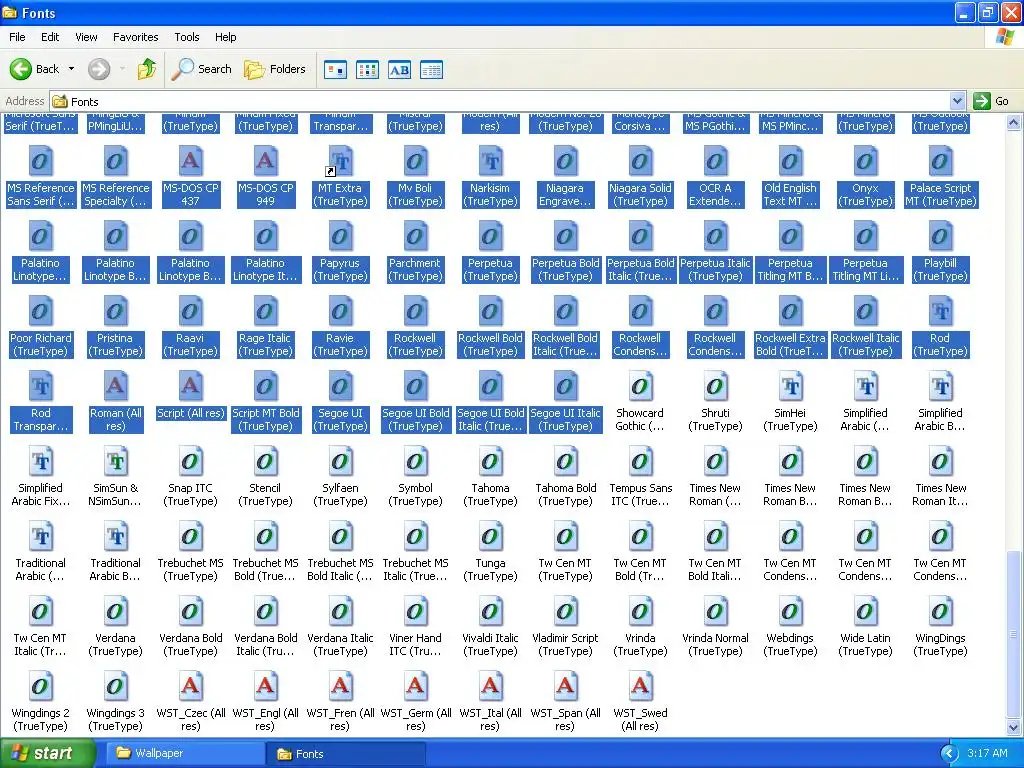This screenshot has height=768, width=1024.
Task: Open the Back history dropdown arrow
Action: coord(71,69)
